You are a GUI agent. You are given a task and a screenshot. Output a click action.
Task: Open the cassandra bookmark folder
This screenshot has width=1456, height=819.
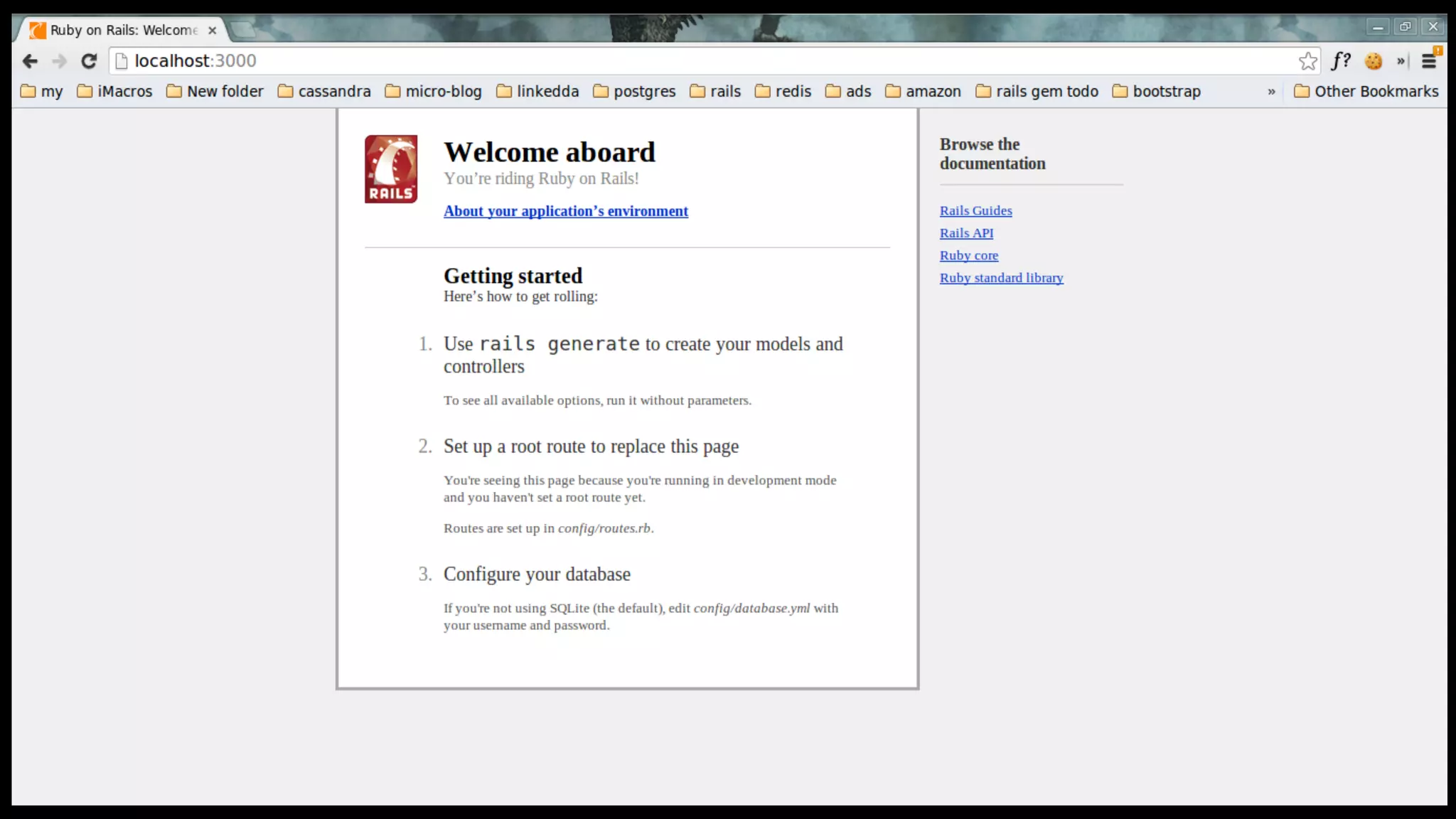pyautogui.click(x=324, y=92)
